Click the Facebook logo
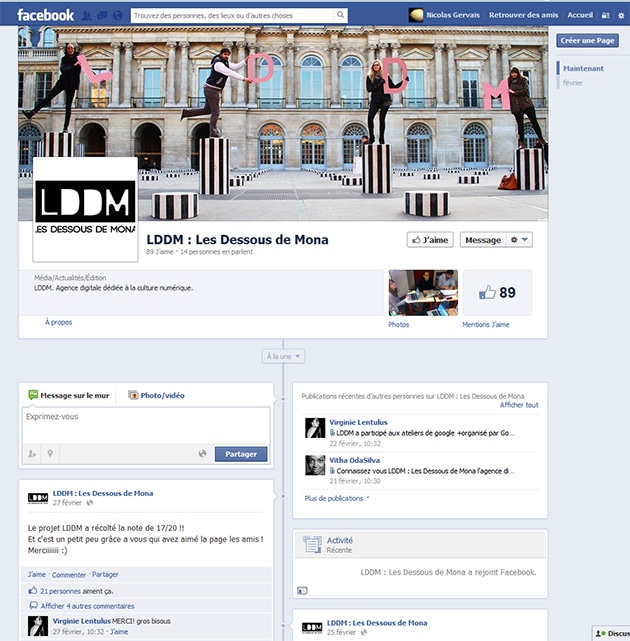The width and height of the screenshot is (630, 641). 45,16
